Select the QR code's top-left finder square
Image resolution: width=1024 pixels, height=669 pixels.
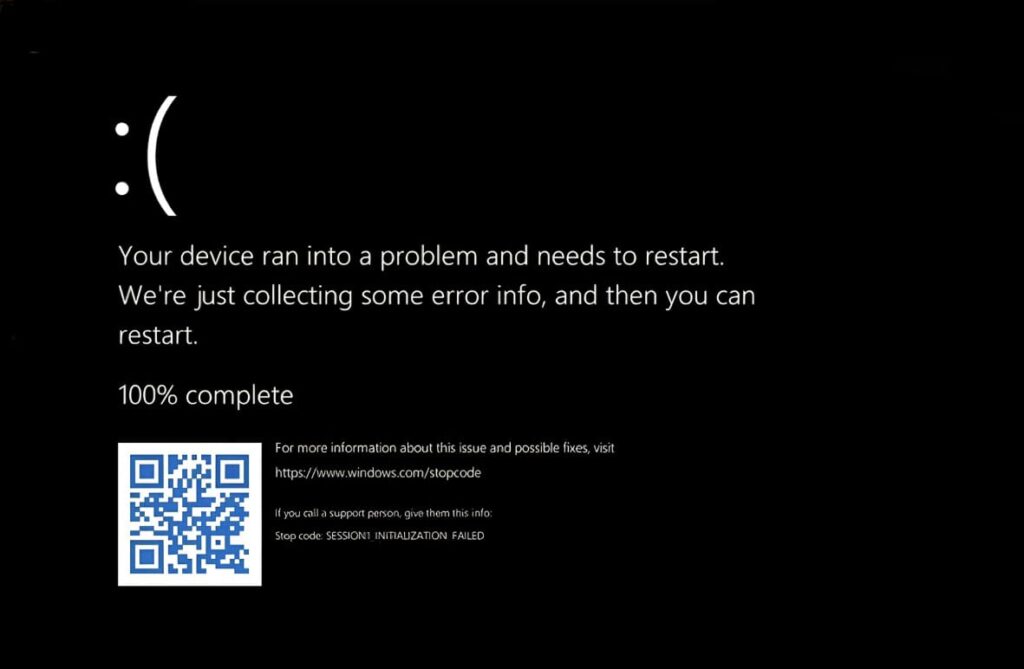(x=147, y=472)
